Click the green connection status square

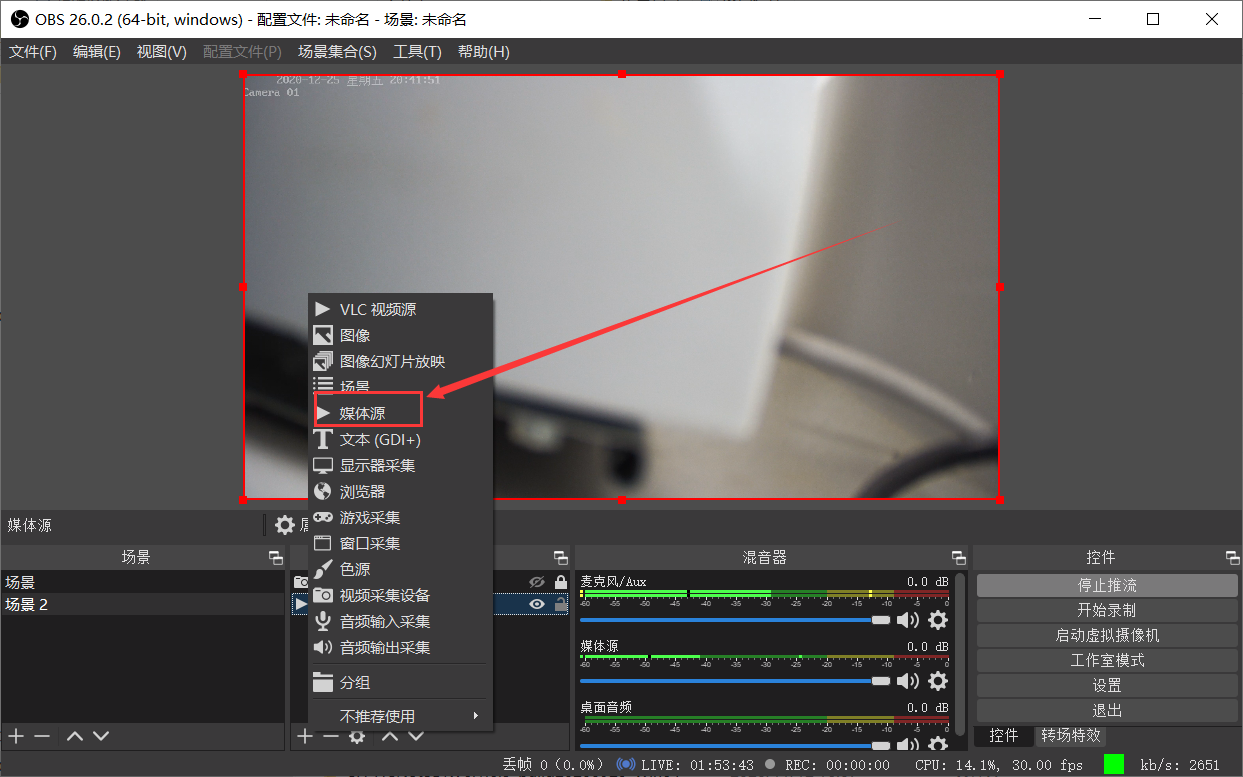[x=1114, y=764]
